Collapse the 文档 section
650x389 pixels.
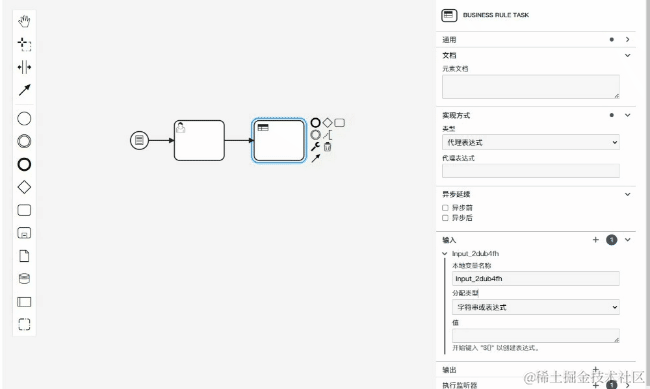click(627, 55)
